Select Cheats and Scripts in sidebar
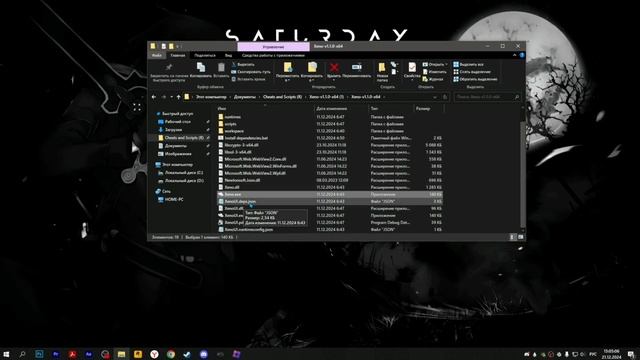The width and height of the screenshot is (640, 360). (x=183, y=138)
